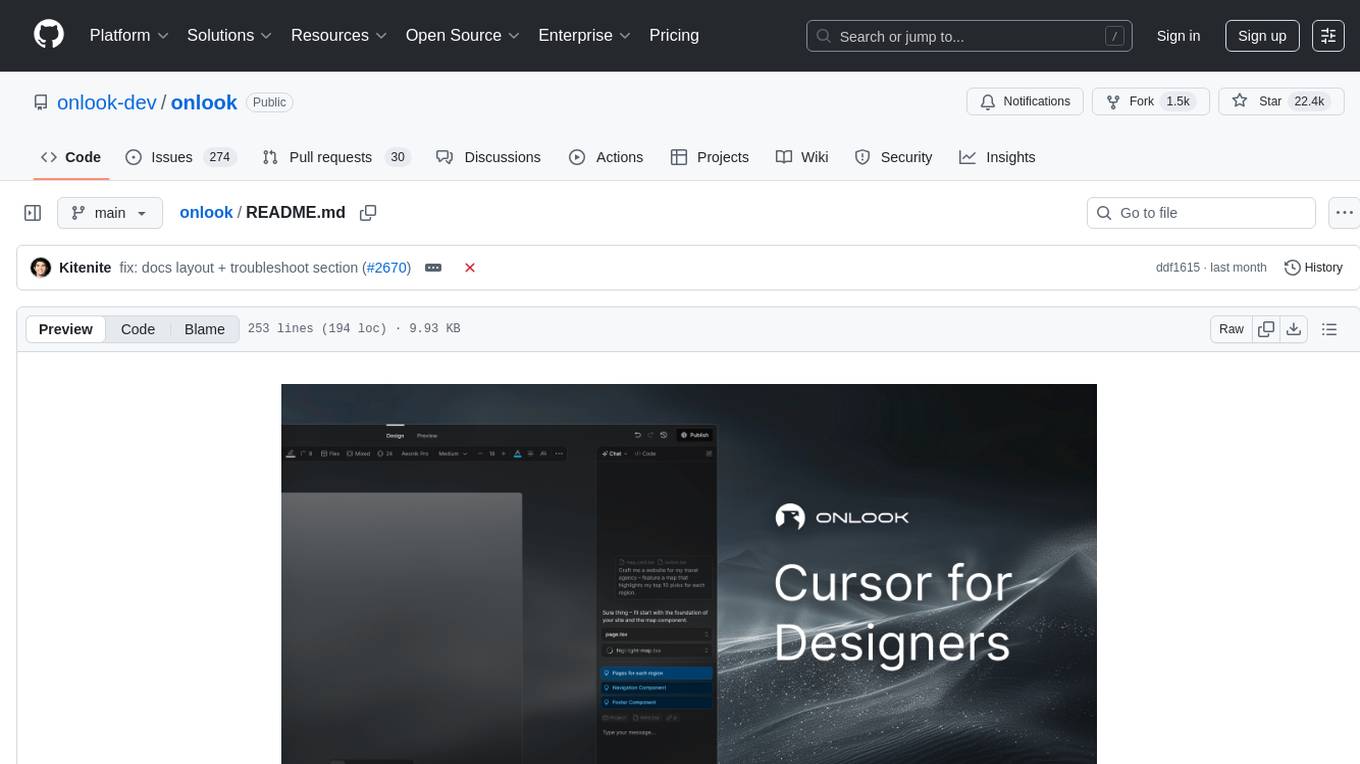This screenshot has width=1360, height=764.
Task: Show the failed checks status icon
Action: pos(470,268)
